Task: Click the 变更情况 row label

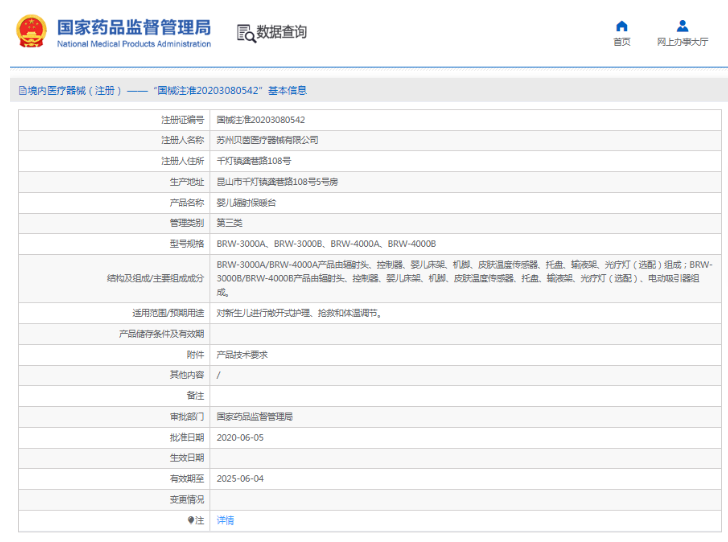Action: tap(187, 499)
